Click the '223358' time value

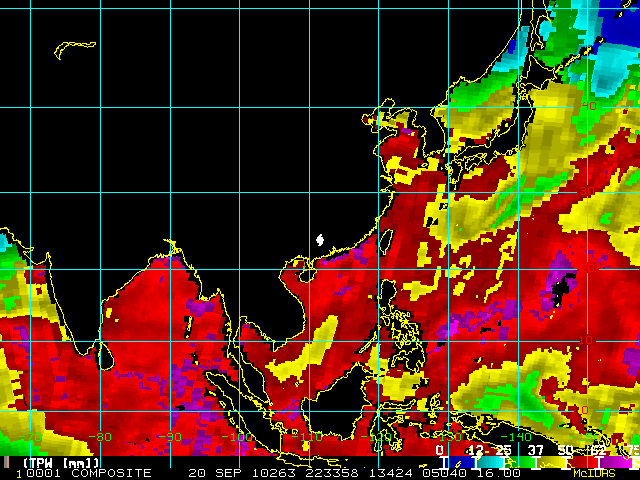pyautogui.click(x=331, y=473)
